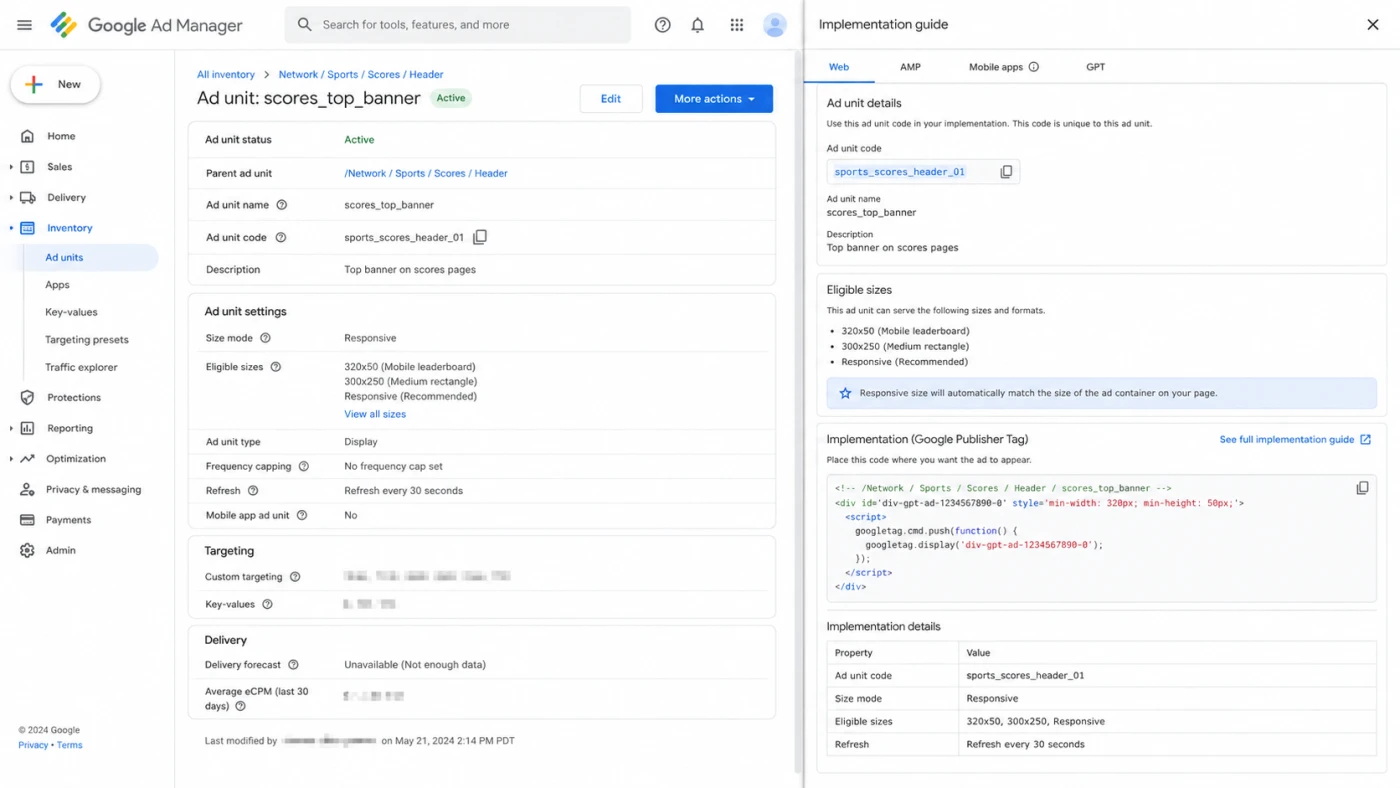Screen dimensions: 1400x788
Task: Open Network / Sports / Scores / Header breadcrumb
Action: coord(361,74)
